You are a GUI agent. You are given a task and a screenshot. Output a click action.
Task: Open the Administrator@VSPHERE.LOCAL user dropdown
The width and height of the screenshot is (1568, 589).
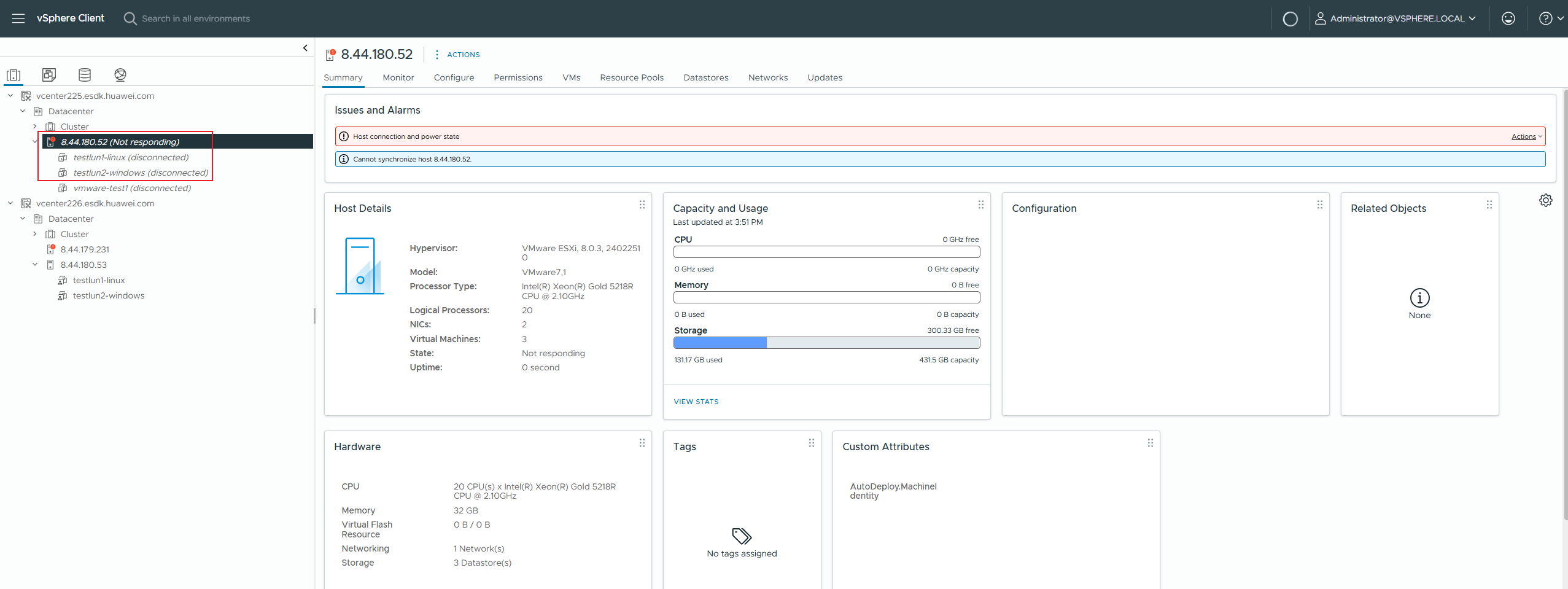(1395, 18)
